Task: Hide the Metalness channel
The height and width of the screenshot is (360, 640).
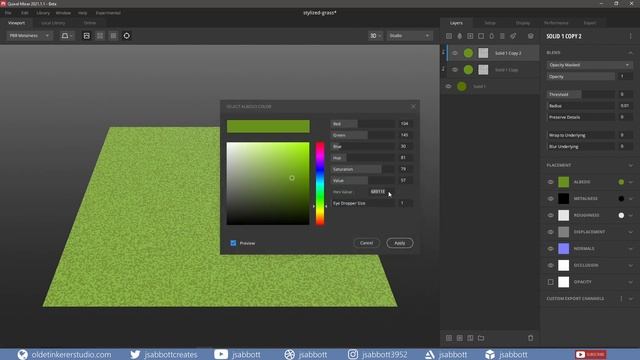Action: click(x=551, y=199)
